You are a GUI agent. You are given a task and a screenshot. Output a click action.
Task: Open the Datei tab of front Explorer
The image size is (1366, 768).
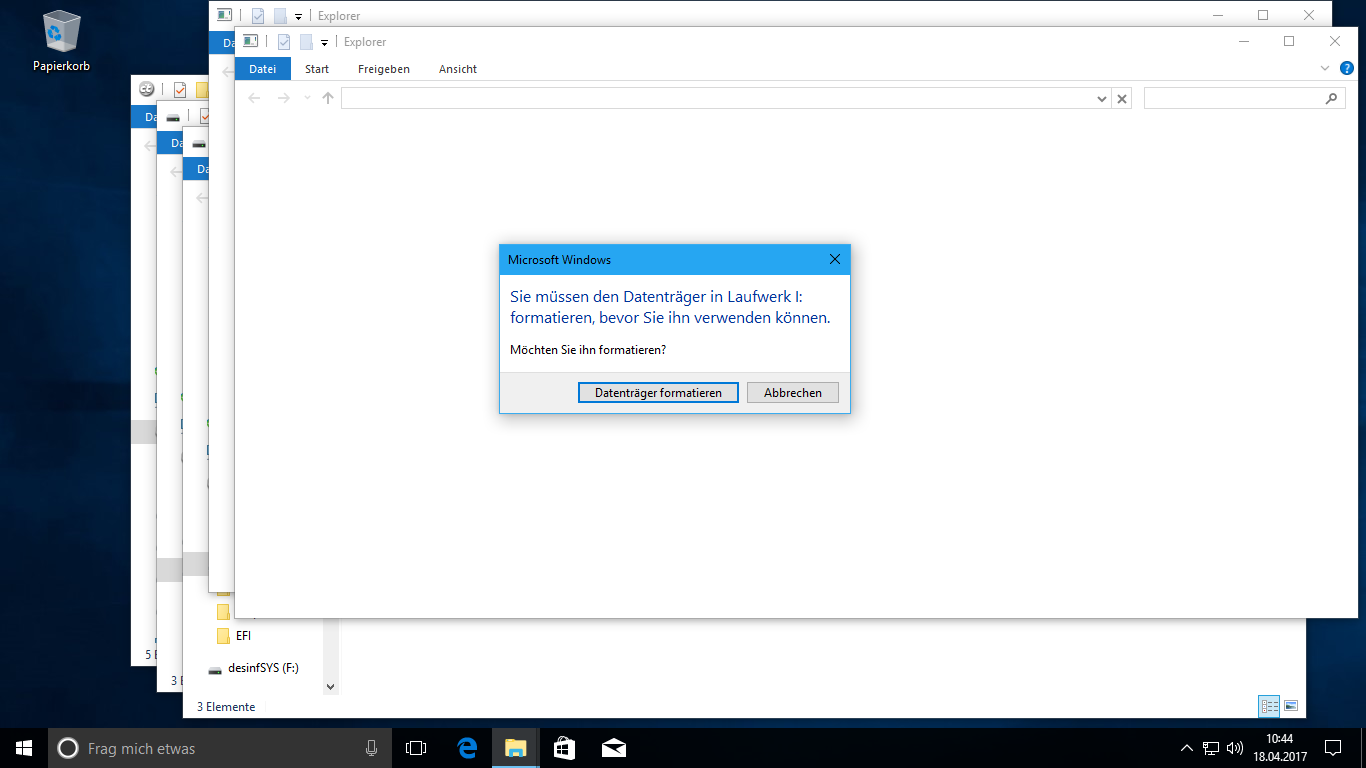coord(262,69)
